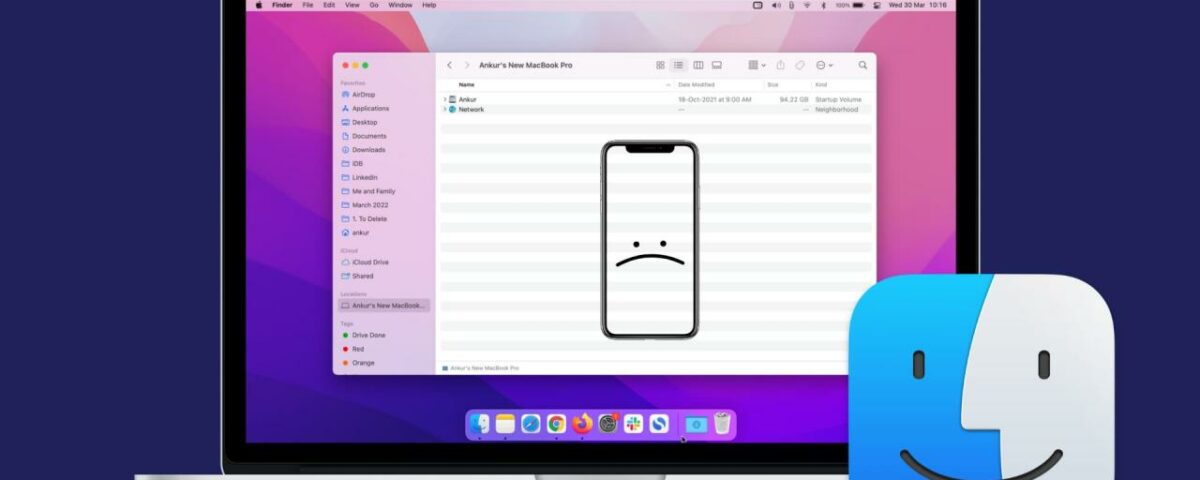1200x480 pixels.
Task: Go back with the left chevron
Action: click(450, 65)
